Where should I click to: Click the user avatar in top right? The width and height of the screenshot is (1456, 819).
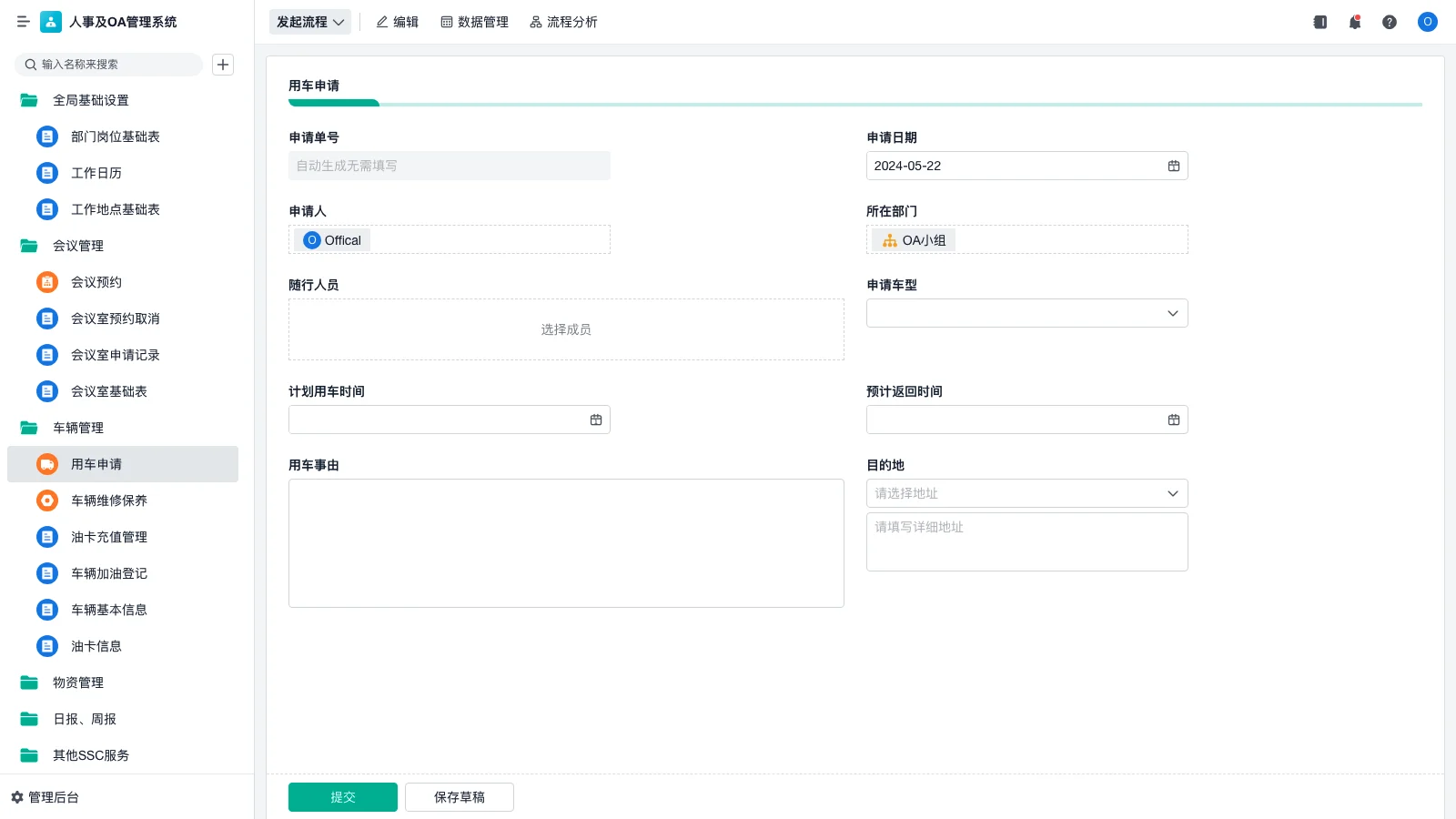(x=1427, y=22)
